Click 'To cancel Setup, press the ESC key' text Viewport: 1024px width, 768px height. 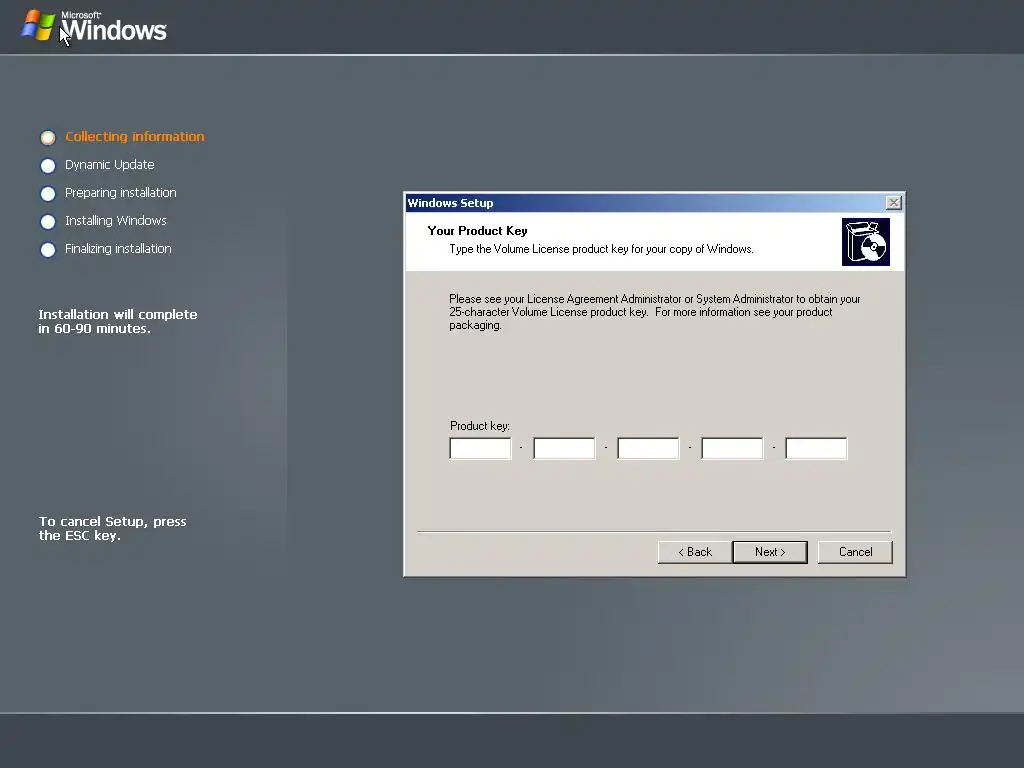(112, 528)
